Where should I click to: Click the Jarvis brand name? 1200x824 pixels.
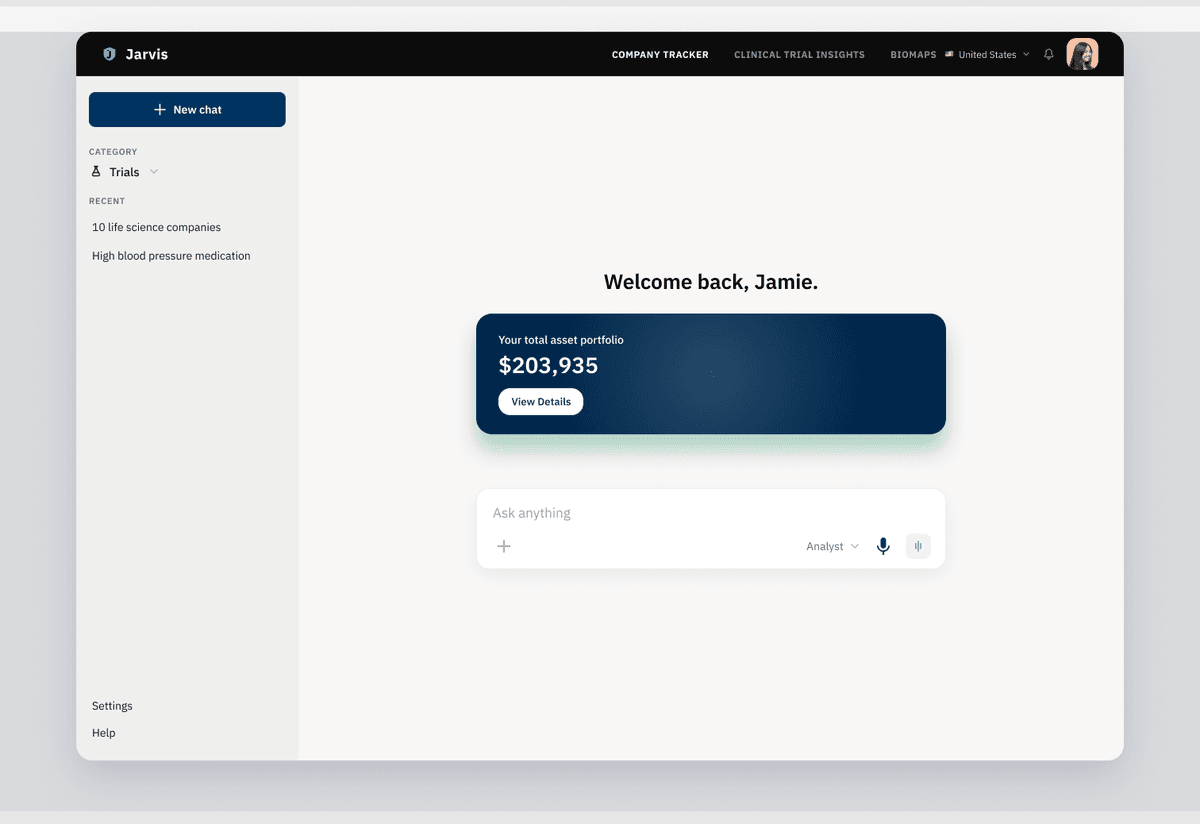point(147,54)
